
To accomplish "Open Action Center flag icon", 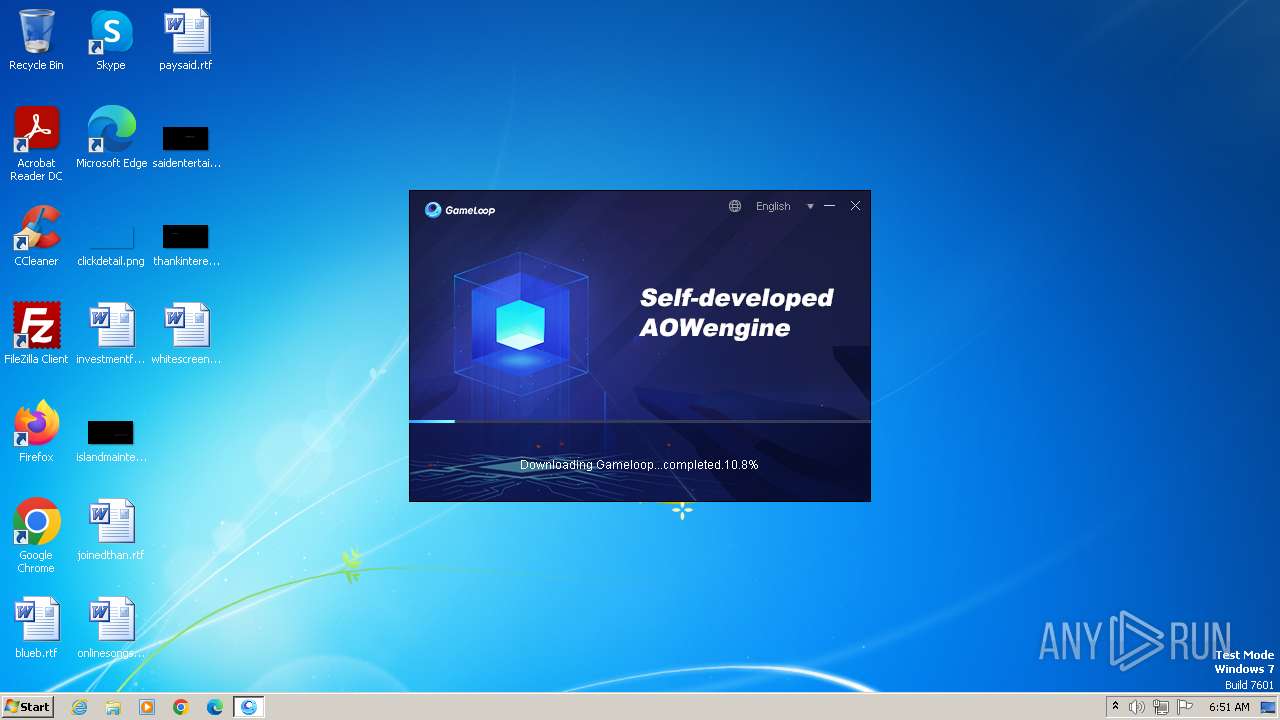I will [1185, 707].
